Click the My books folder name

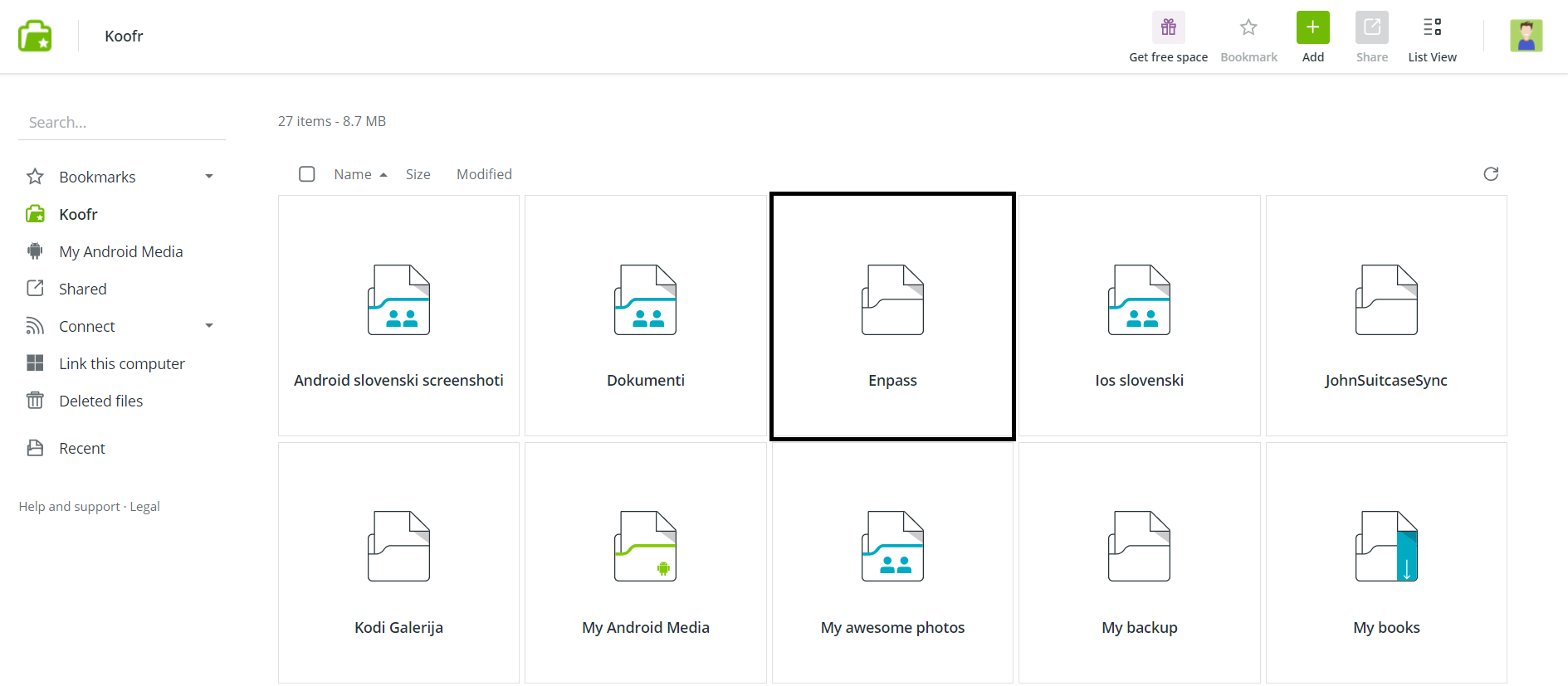[x=1386, y=627]
